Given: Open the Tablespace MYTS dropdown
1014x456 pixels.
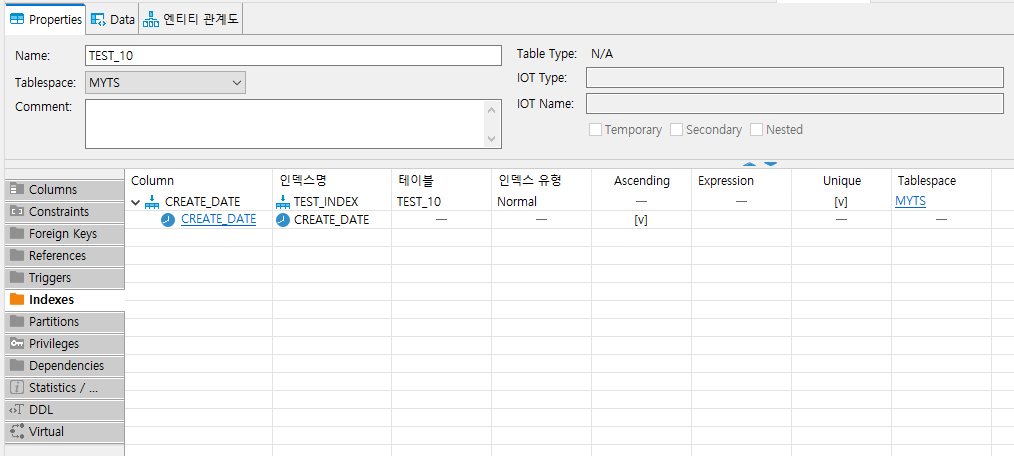Looking at the screenshot, I should (165, 83).
